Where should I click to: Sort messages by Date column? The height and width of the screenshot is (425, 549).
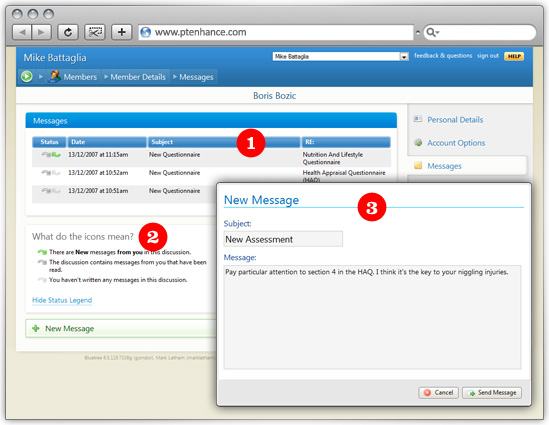click(107, 142)
